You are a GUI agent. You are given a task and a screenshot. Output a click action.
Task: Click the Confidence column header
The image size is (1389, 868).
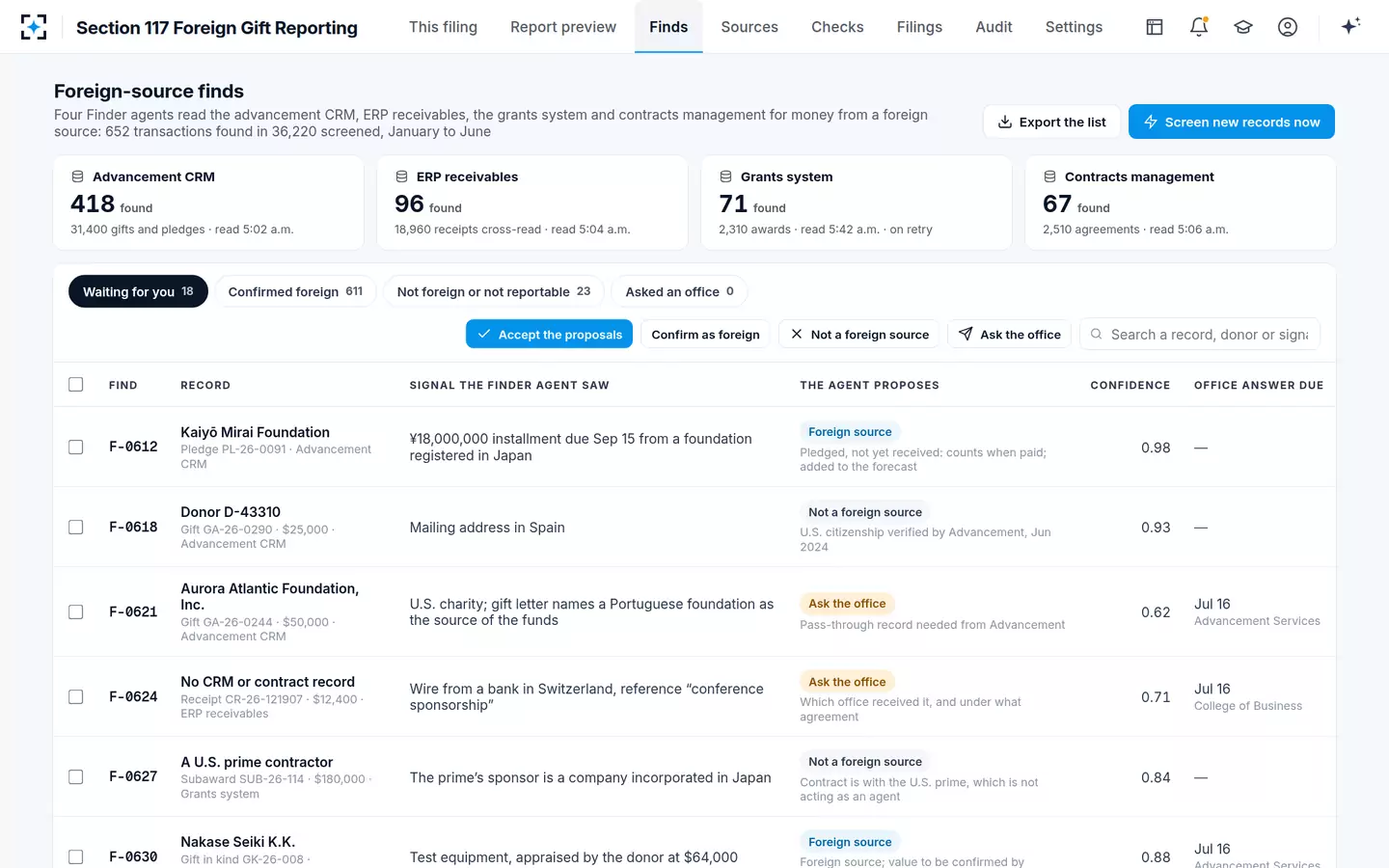coord(1130,385)
